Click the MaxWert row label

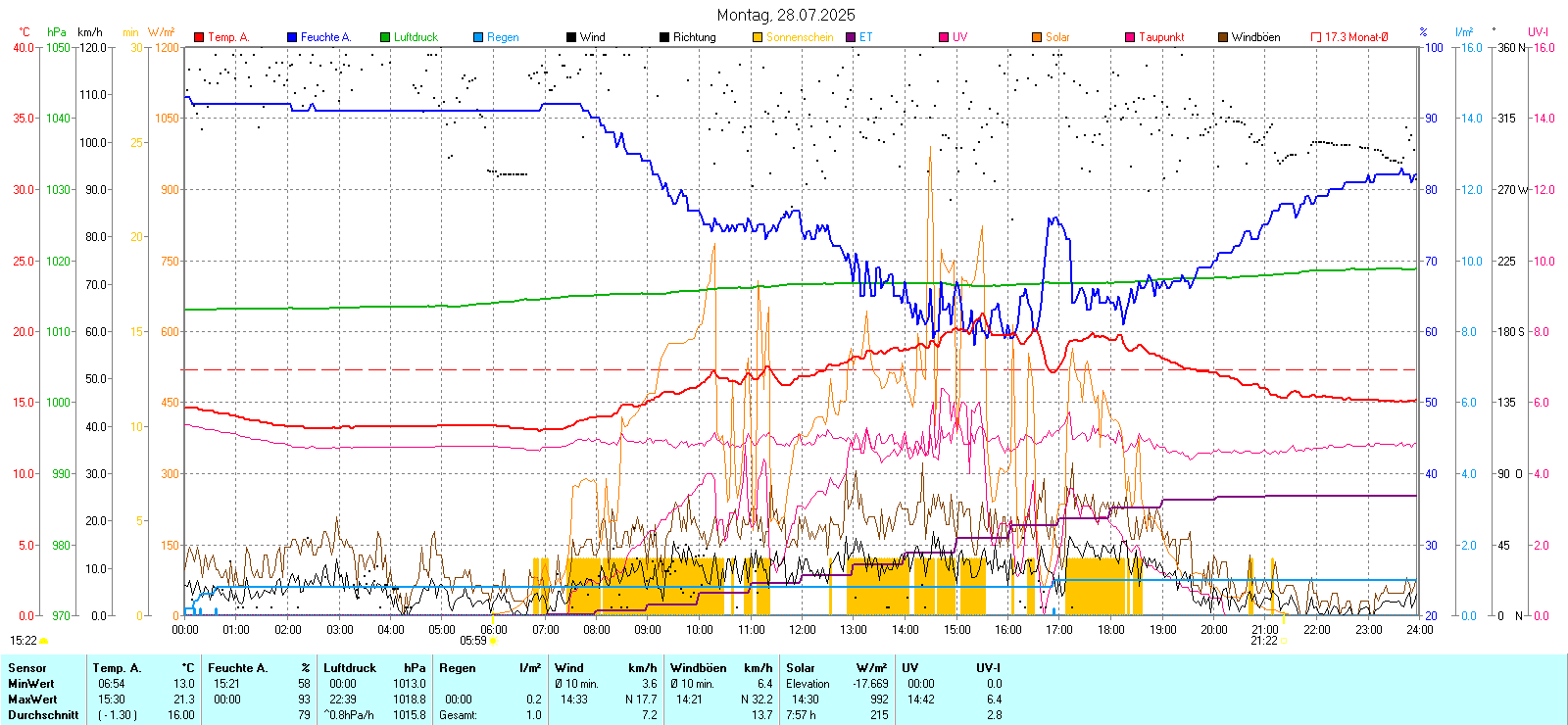[x=32, y=700]
